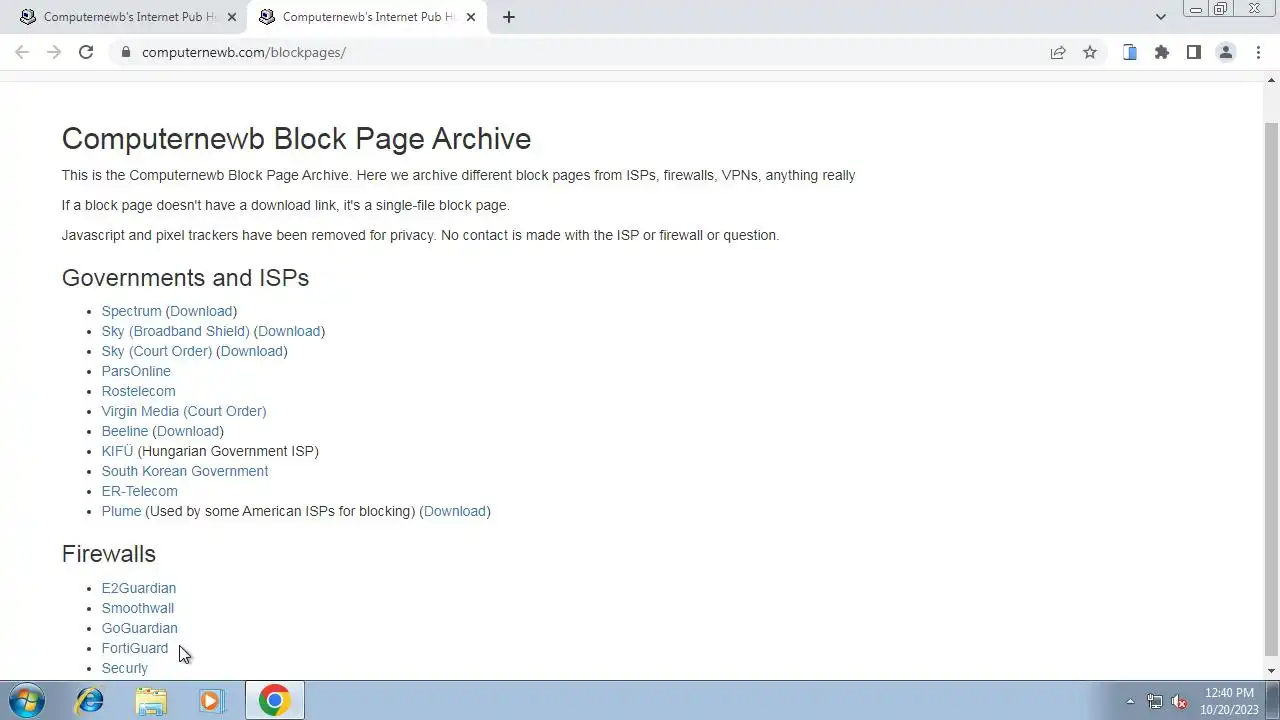
Task: View site info via the padlock icon
Action: pos(125,52)
